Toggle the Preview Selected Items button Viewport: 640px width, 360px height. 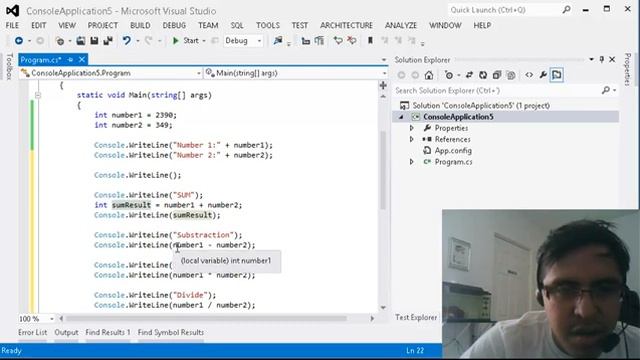pyautogui.click(x=557, y=75)
